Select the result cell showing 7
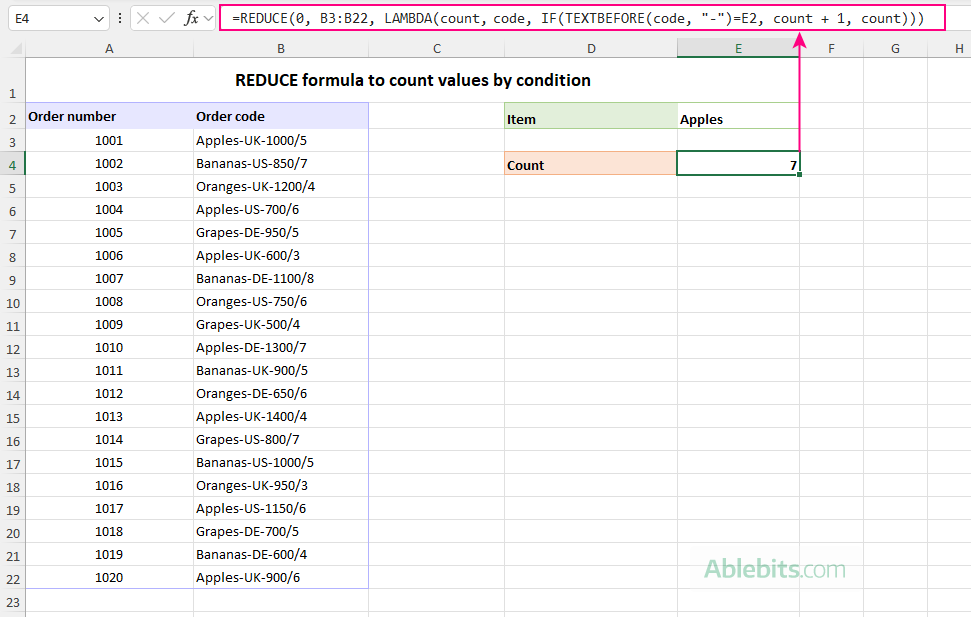This screenshot has height=617, width=971. pos(738,164)
